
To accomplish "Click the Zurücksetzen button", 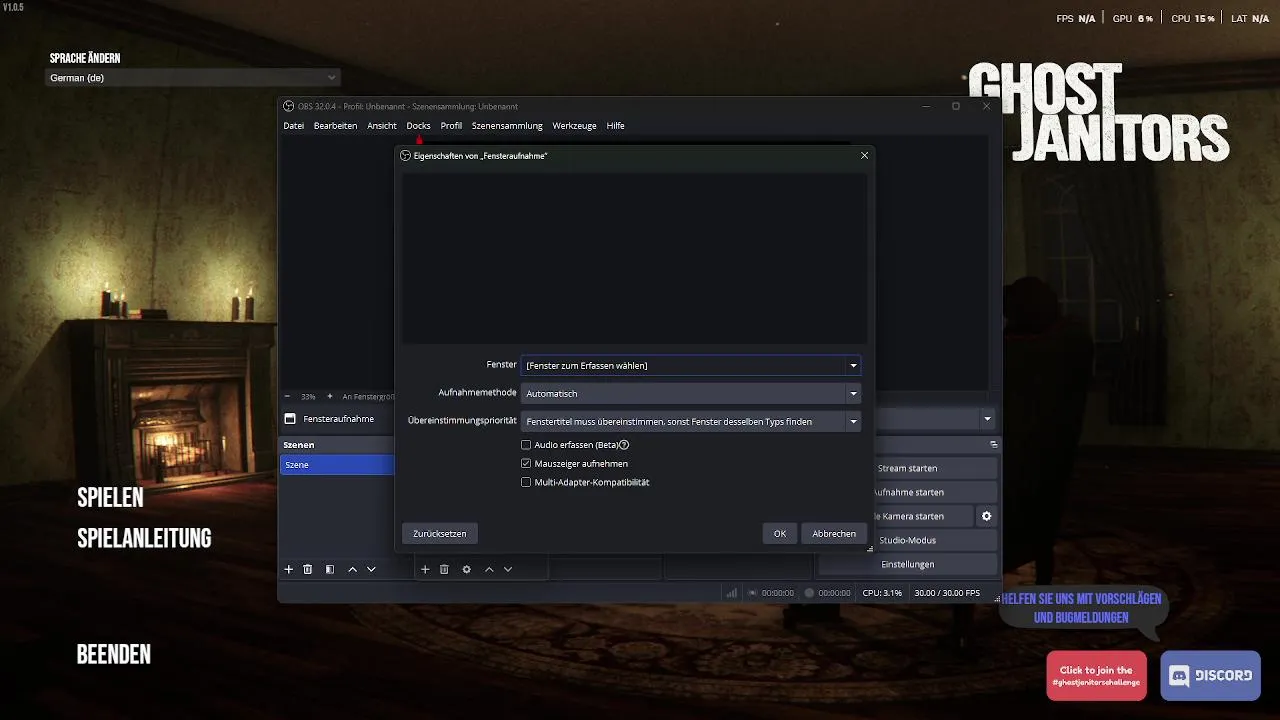I will click(440, 534).
